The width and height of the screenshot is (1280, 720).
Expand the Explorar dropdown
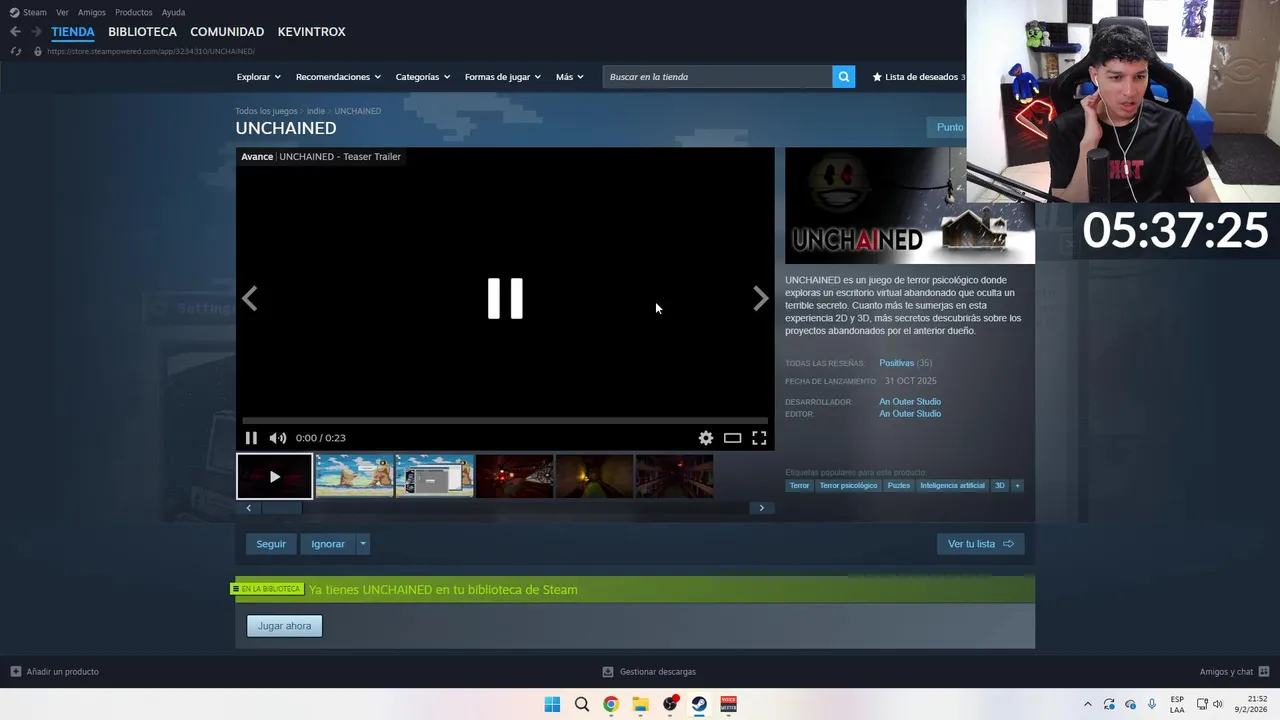[x=258, y=77]
